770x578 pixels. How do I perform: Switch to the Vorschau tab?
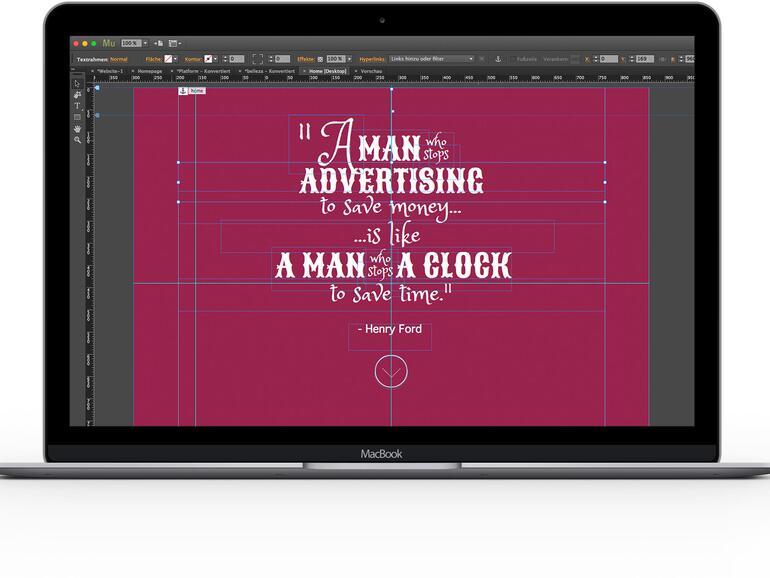coord(371,71)
